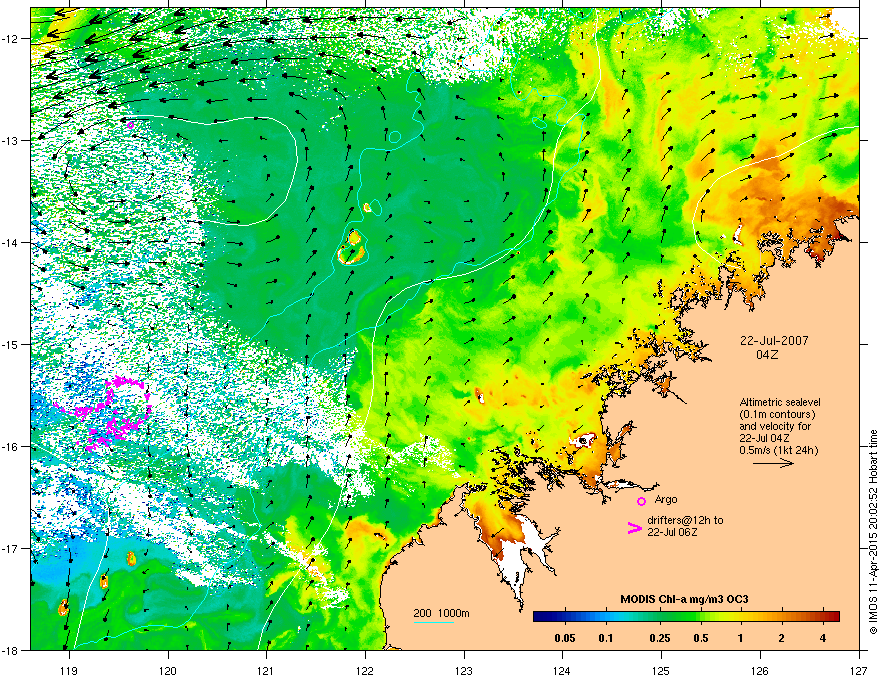Click the colorbar tick label '4'

click(822, 638)
